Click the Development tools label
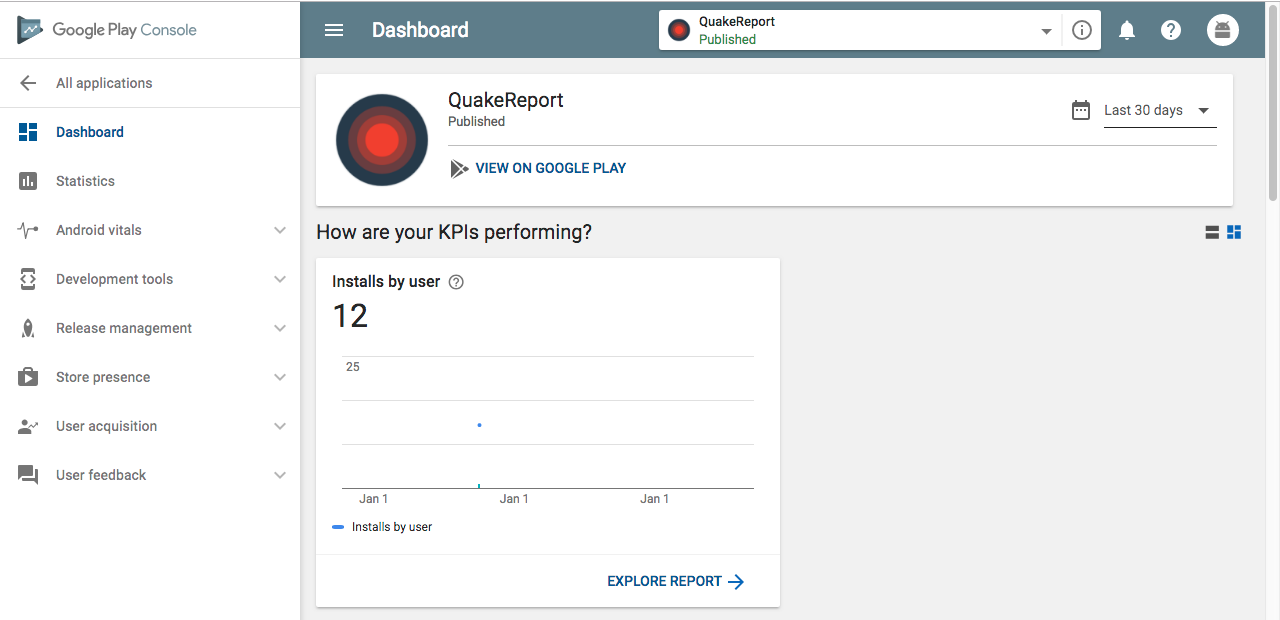This screenshot has height=620, width=1280. click(x=114, y=279)
